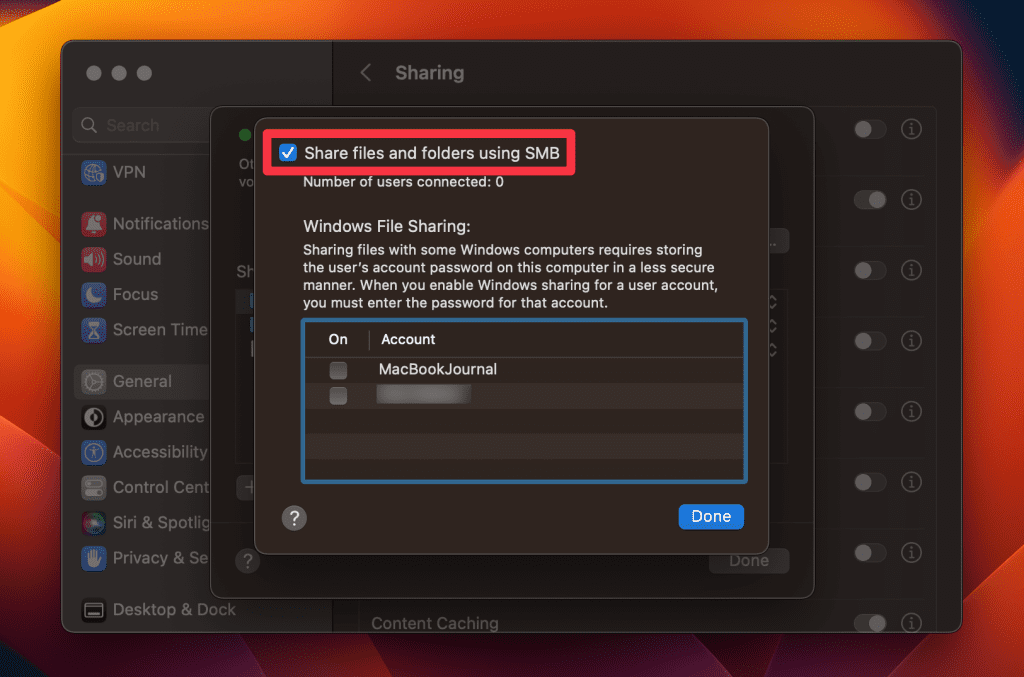Open Notifications in the sidebar
1024x677 pixels.
pos(144,224)
